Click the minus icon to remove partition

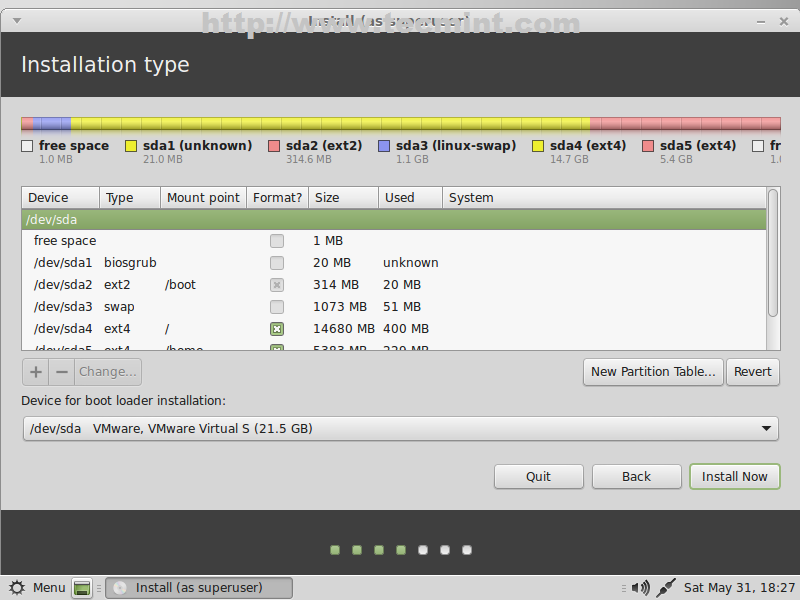coord(62,372)
